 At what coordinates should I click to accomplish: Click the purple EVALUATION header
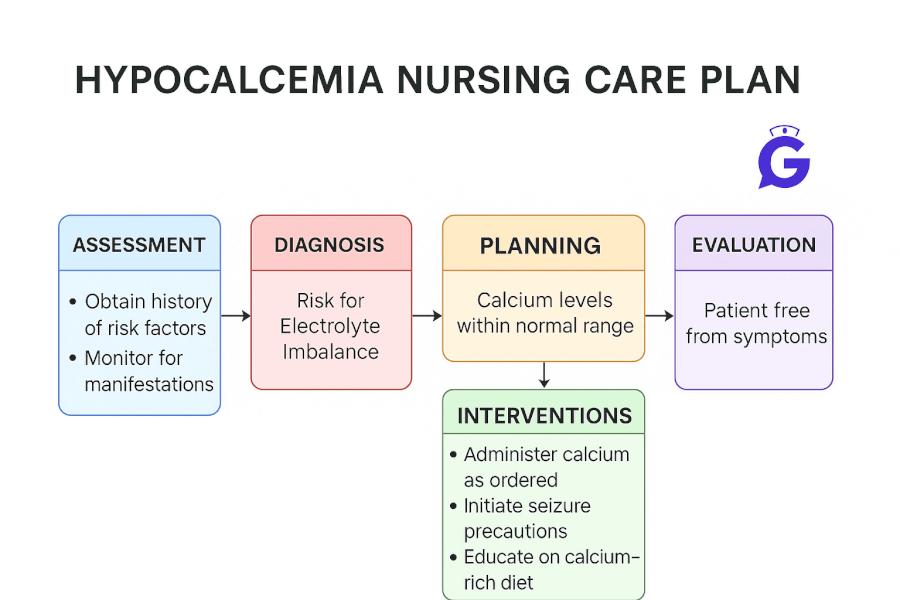pyautogui.click(x=754, y=245)
